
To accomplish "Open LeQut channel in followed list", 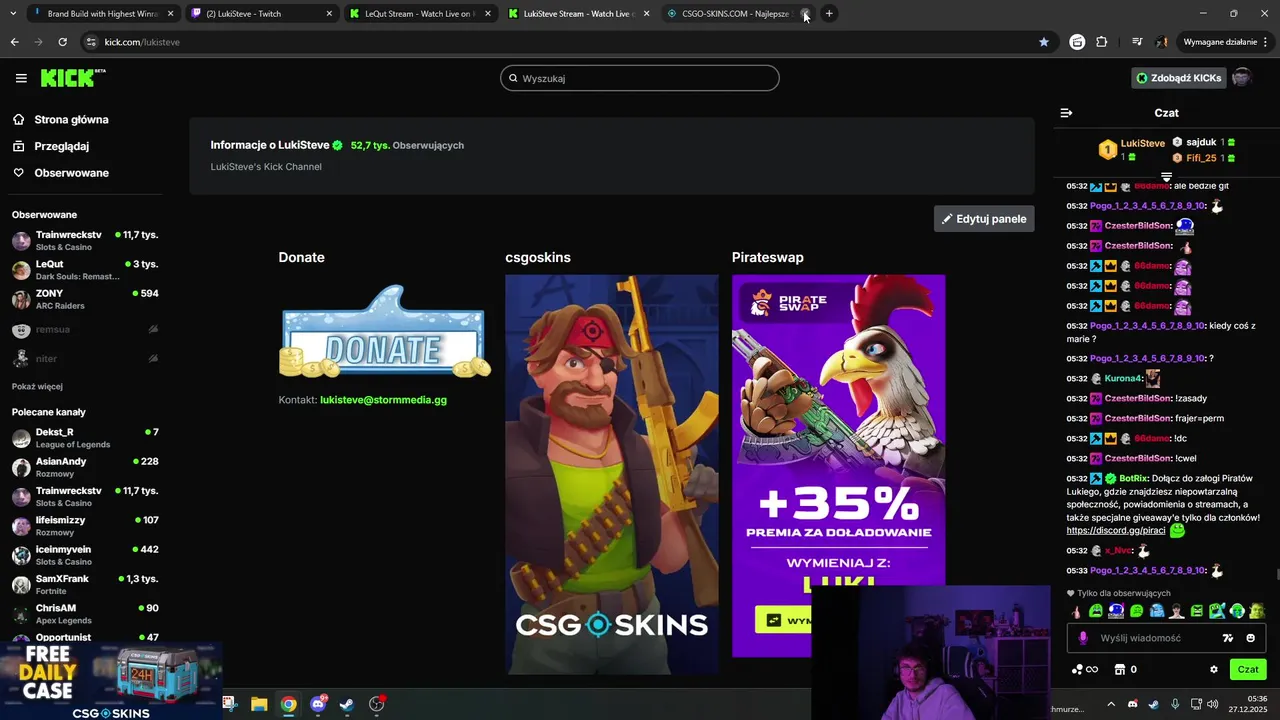I will pyautogui.click(x=85, y=270).
